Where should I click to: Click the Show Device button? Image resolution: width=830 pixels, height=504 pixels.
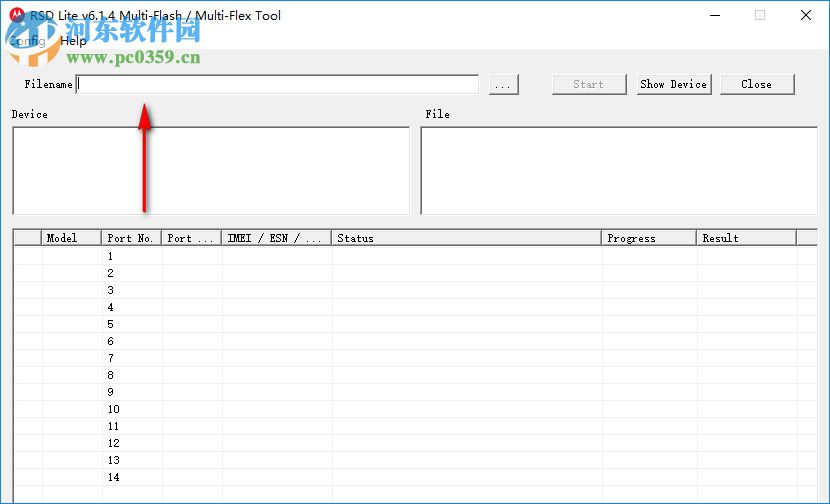pyautogui.click(x=673, y=84)
